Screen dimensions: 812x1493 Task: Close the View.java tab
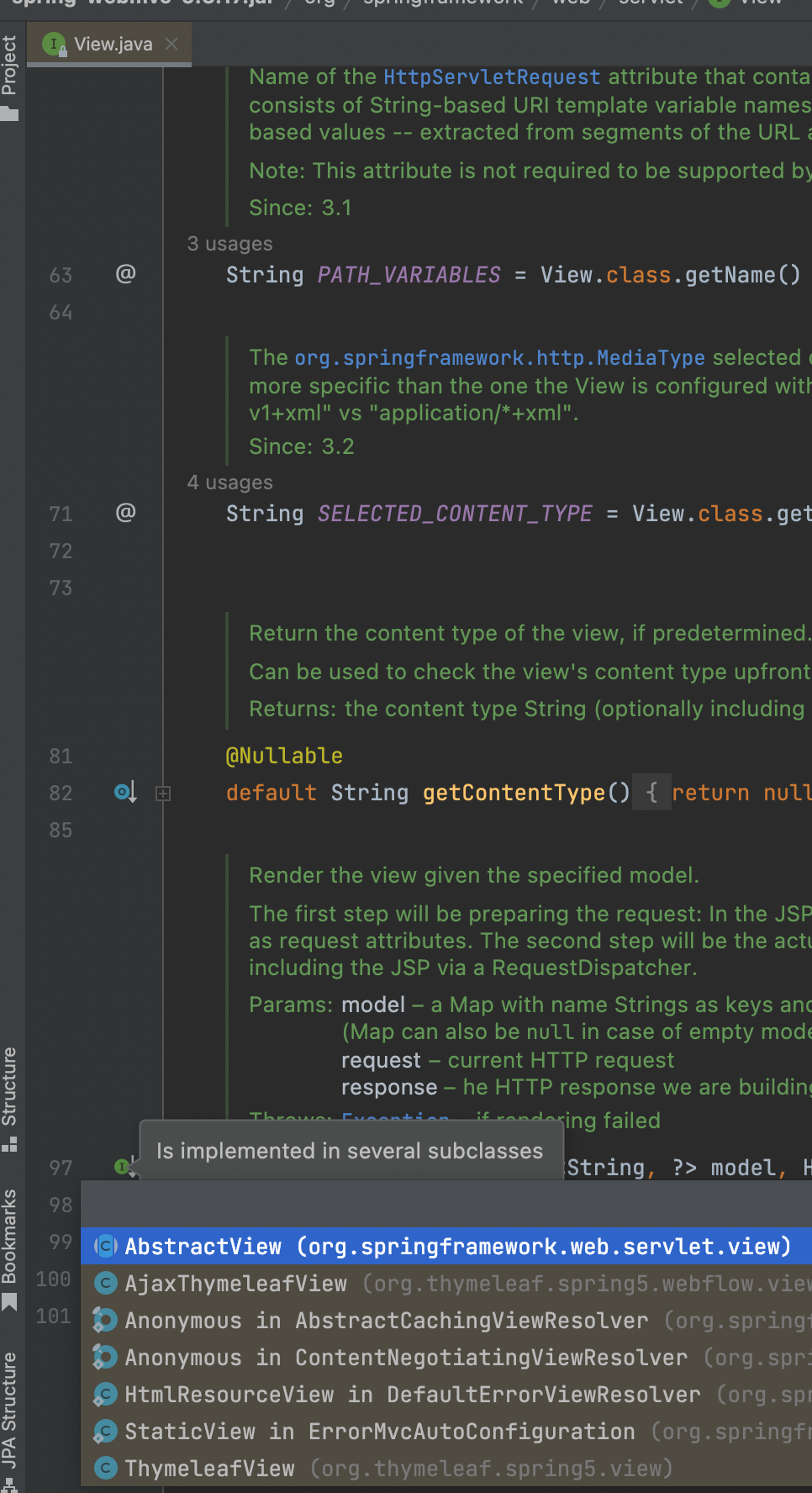pos(171,44)
